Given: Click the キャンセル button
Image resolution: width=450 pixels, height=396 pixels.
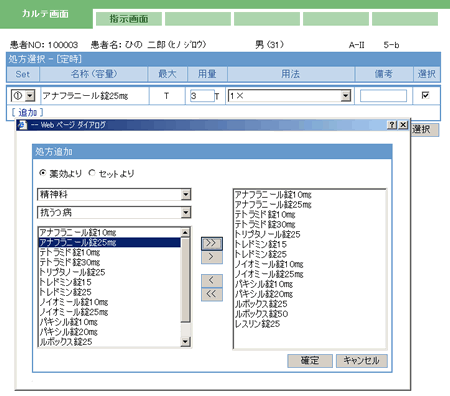Looking at the screenshot, I should click(362, 361).
